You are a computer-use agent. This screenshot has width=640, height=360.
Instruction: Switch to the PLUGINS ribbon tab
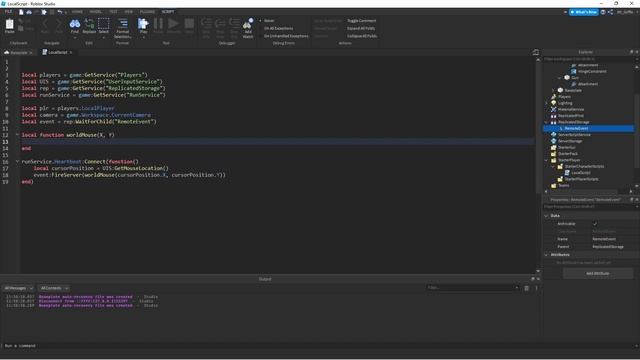tap(147, 12)
